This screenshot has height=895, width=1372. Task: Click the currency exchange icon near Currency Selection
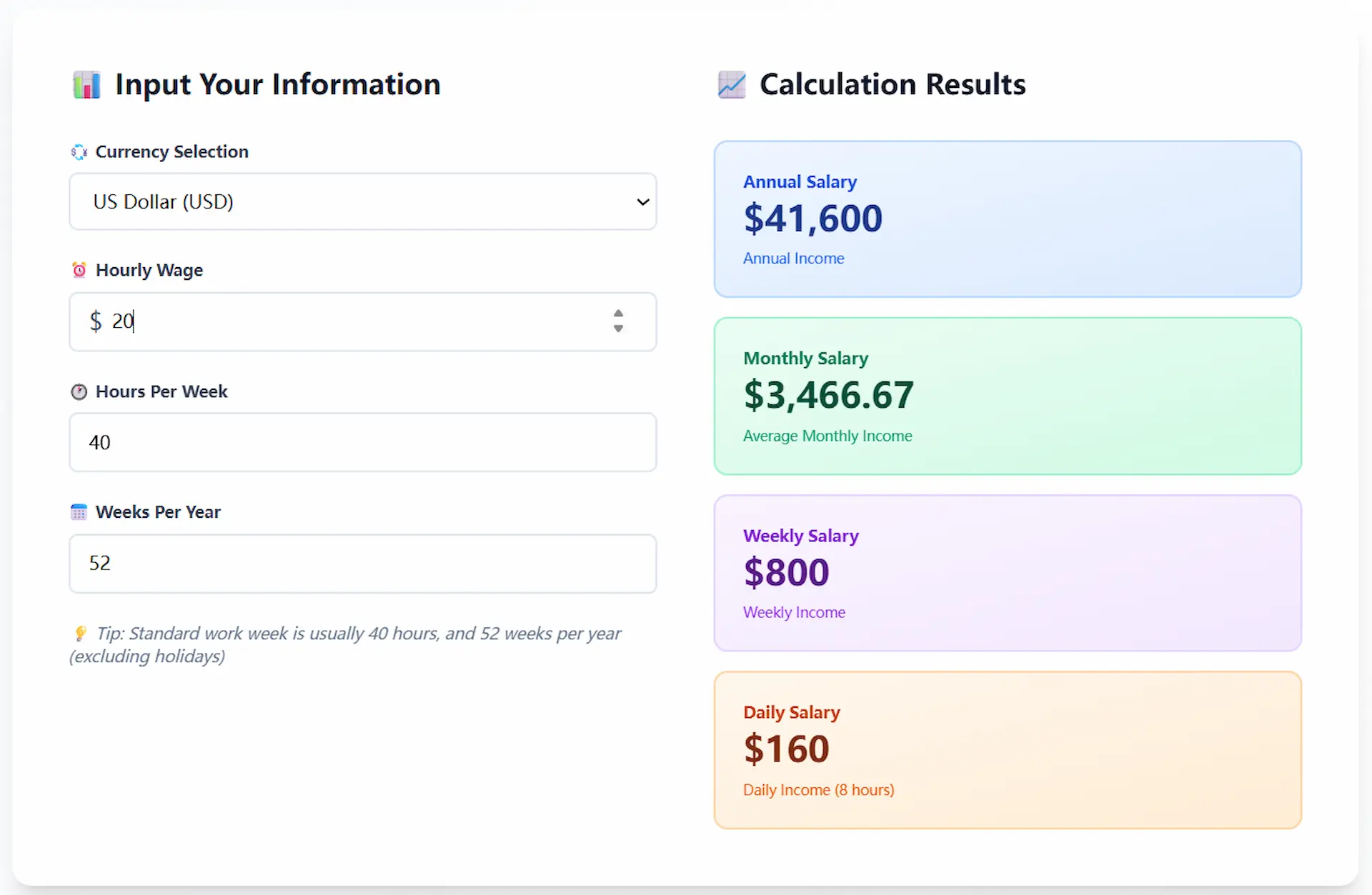[79, 151]
